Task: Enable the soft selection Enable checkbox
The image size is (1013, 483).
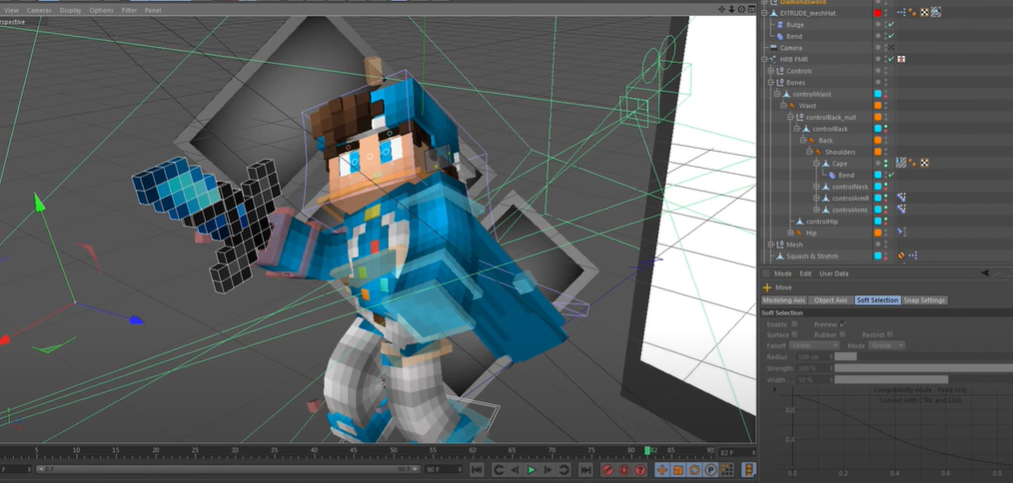Action: tap(795, 324)
